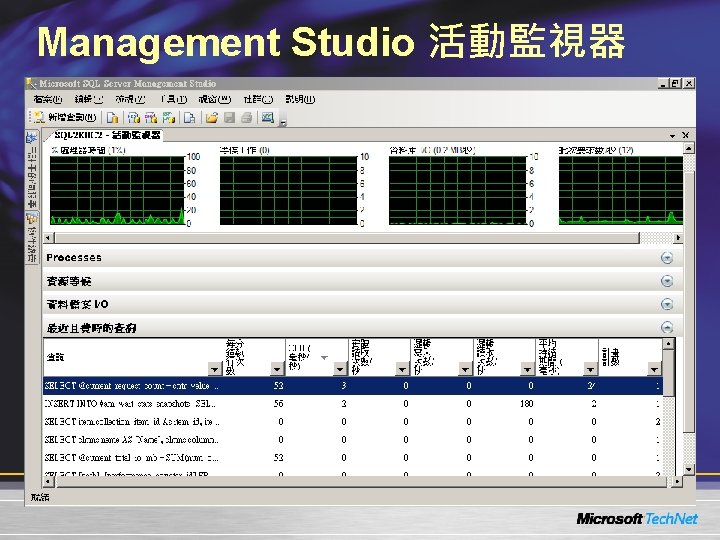This screenshot has width=720, height=540.
Task: Open the plan count column filter dropdown
Action: (654, 369)
